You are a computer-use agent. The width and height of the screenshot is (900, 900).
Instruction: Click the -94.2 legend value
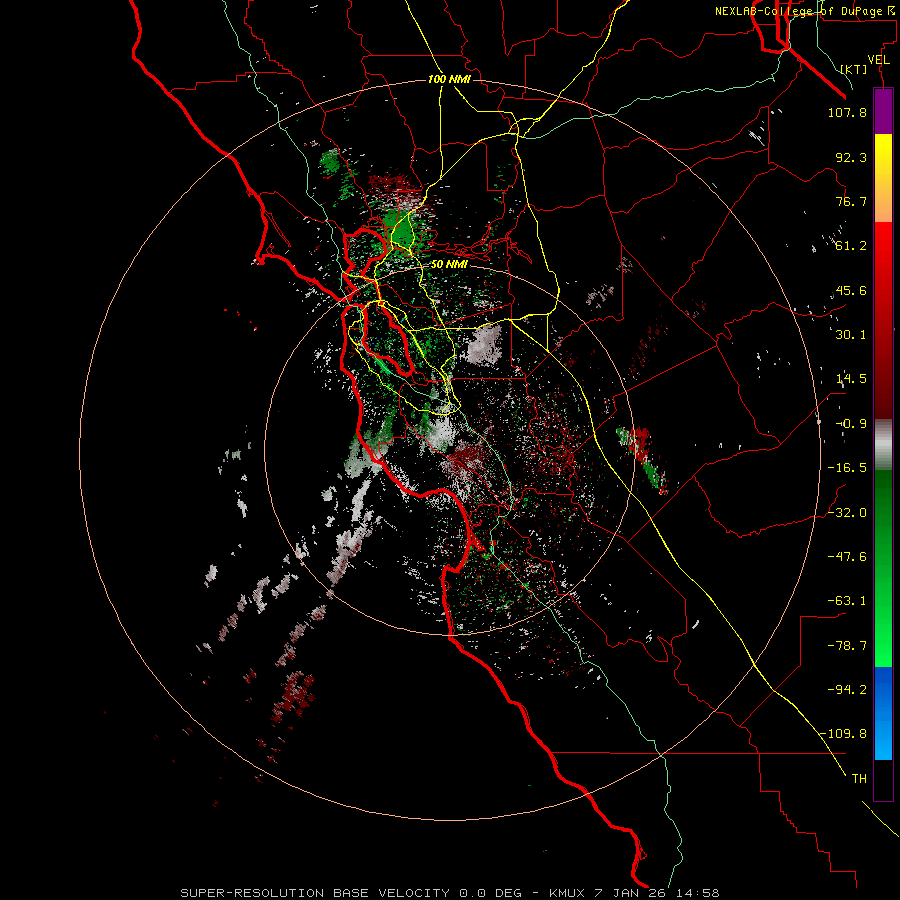847,690
